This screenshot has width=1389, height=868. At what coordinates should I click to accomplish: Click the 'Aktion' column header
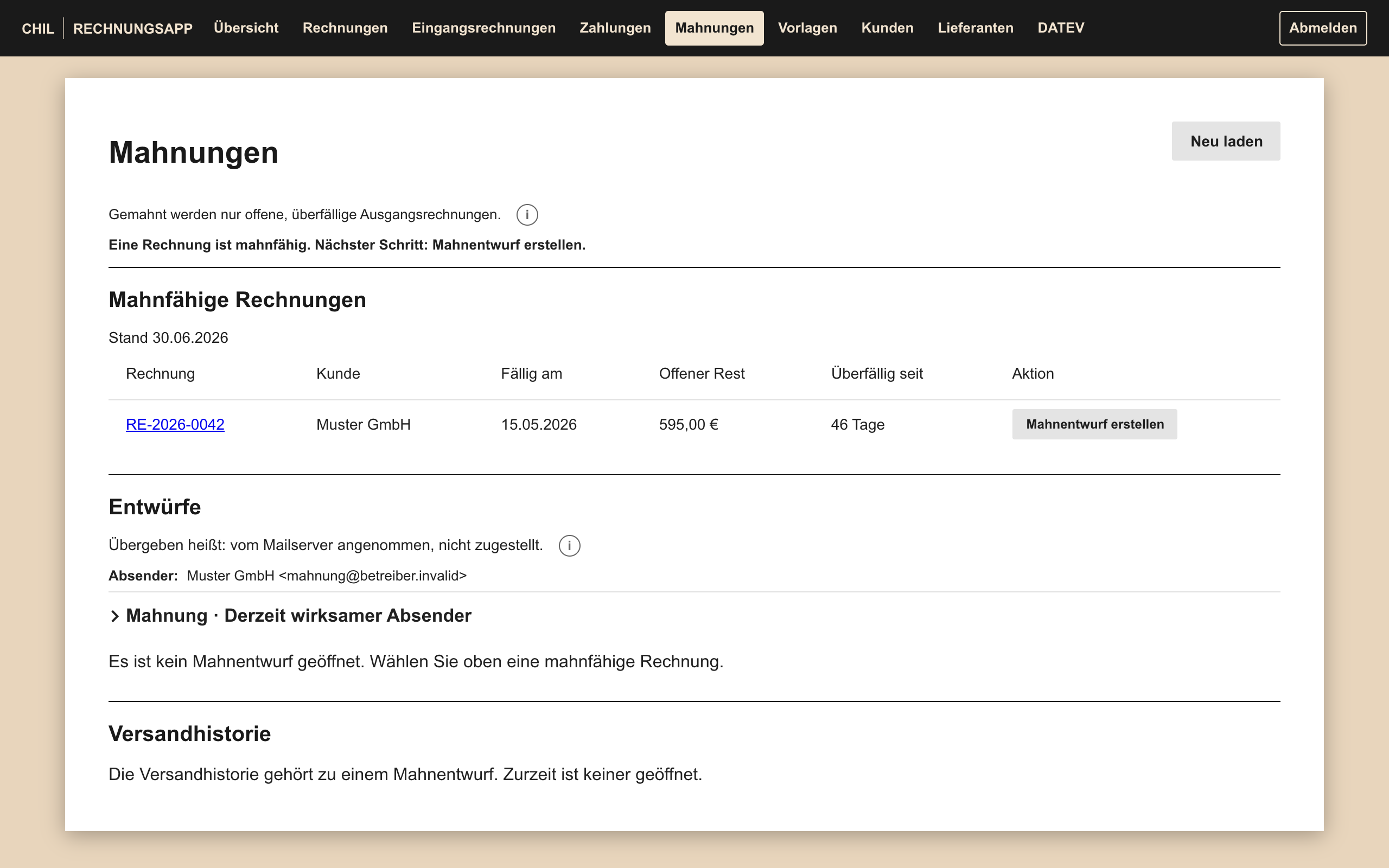click(1033, 374)
